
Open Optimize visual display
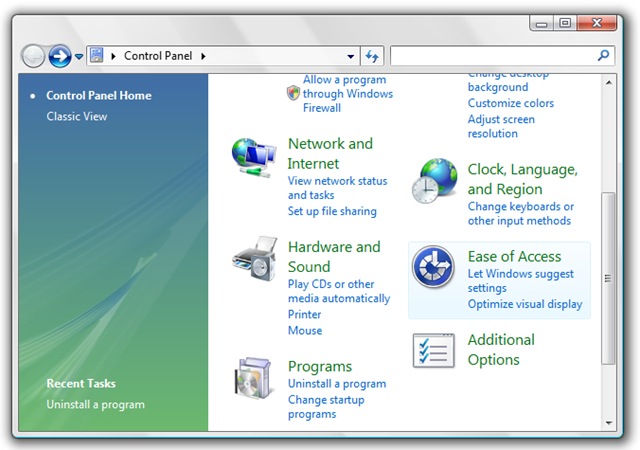(525, 304)
